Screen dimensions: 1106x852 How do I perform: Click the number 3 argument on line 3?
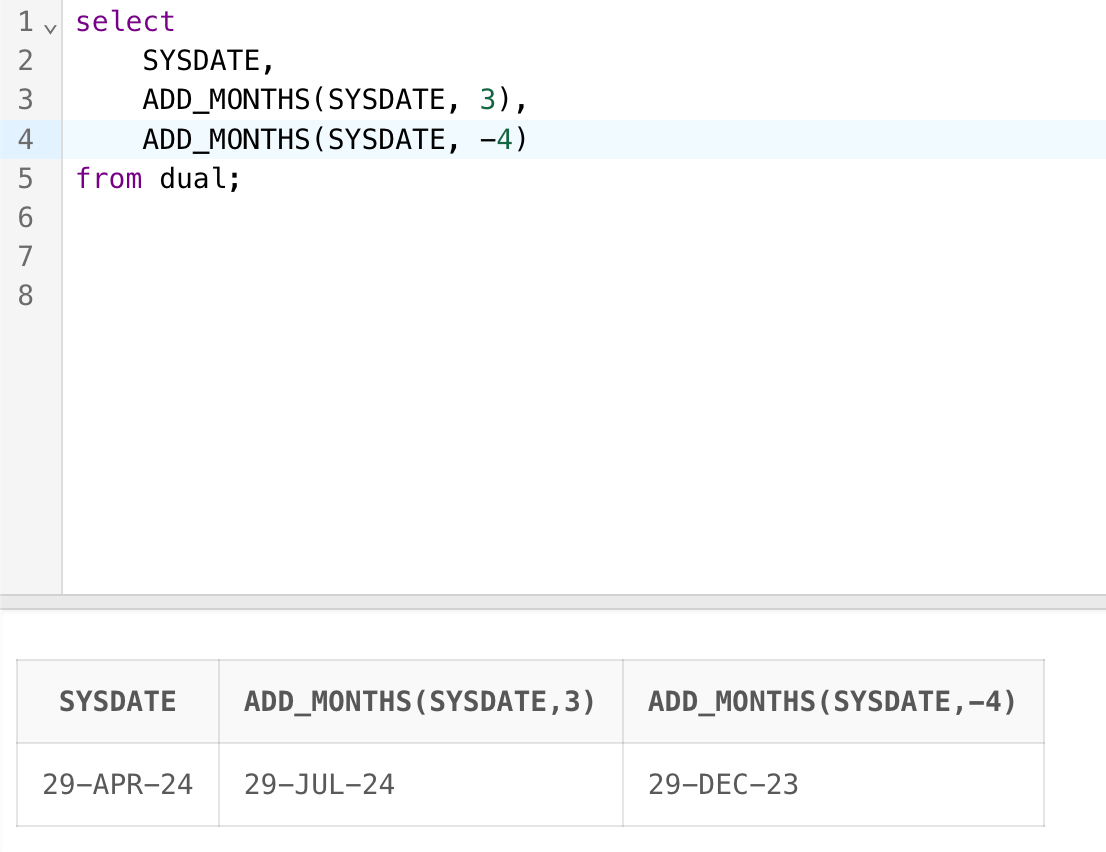point(487,100)
